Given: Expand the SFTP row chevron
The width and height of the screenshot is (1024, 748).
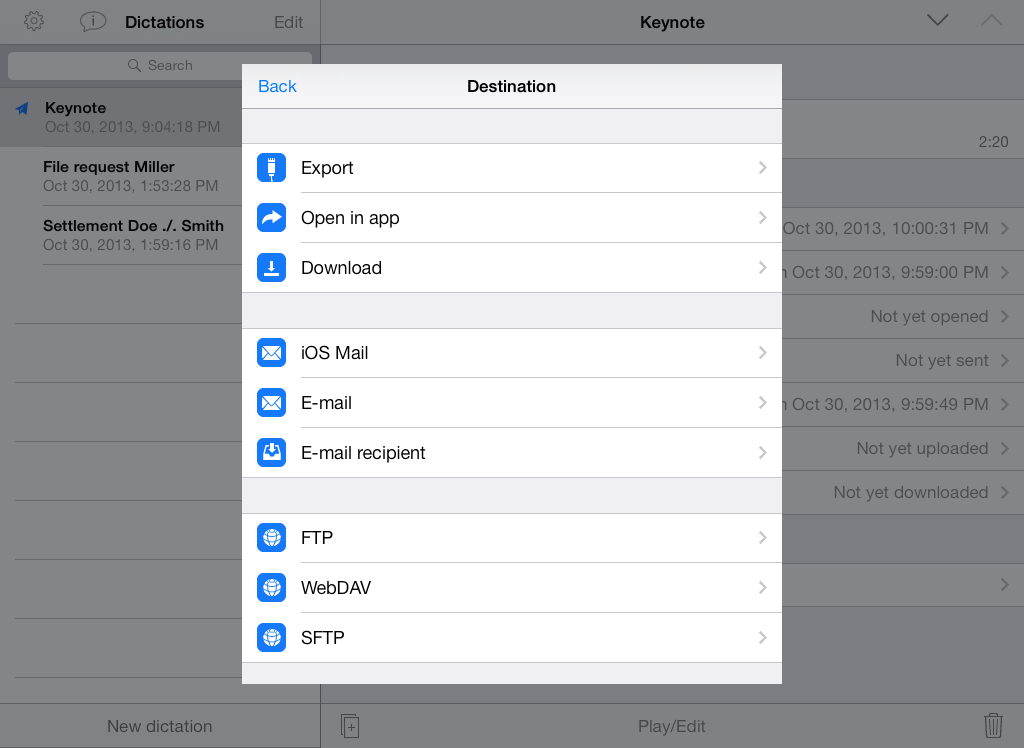Looking at the screenshot, I should click(x=762, y=638).
